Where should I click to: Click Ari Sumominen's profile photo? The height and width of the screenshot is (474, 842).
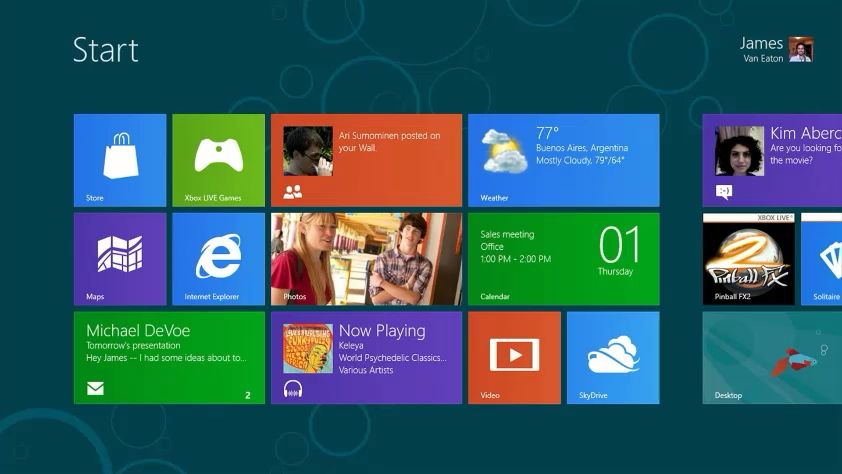(308, 151)
